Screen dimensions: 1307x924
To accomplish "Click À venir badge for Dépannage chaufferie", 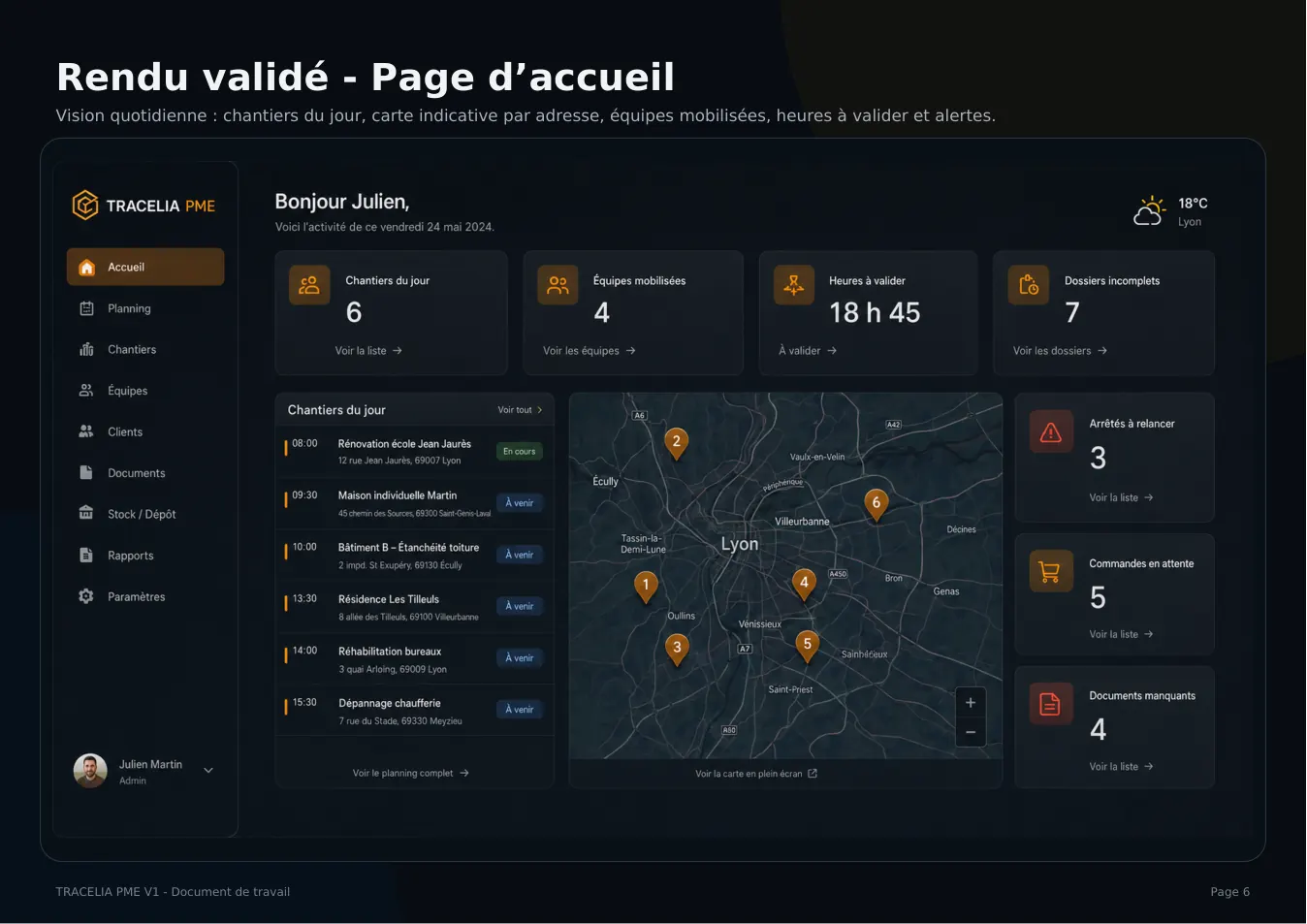I will (520, 709).
